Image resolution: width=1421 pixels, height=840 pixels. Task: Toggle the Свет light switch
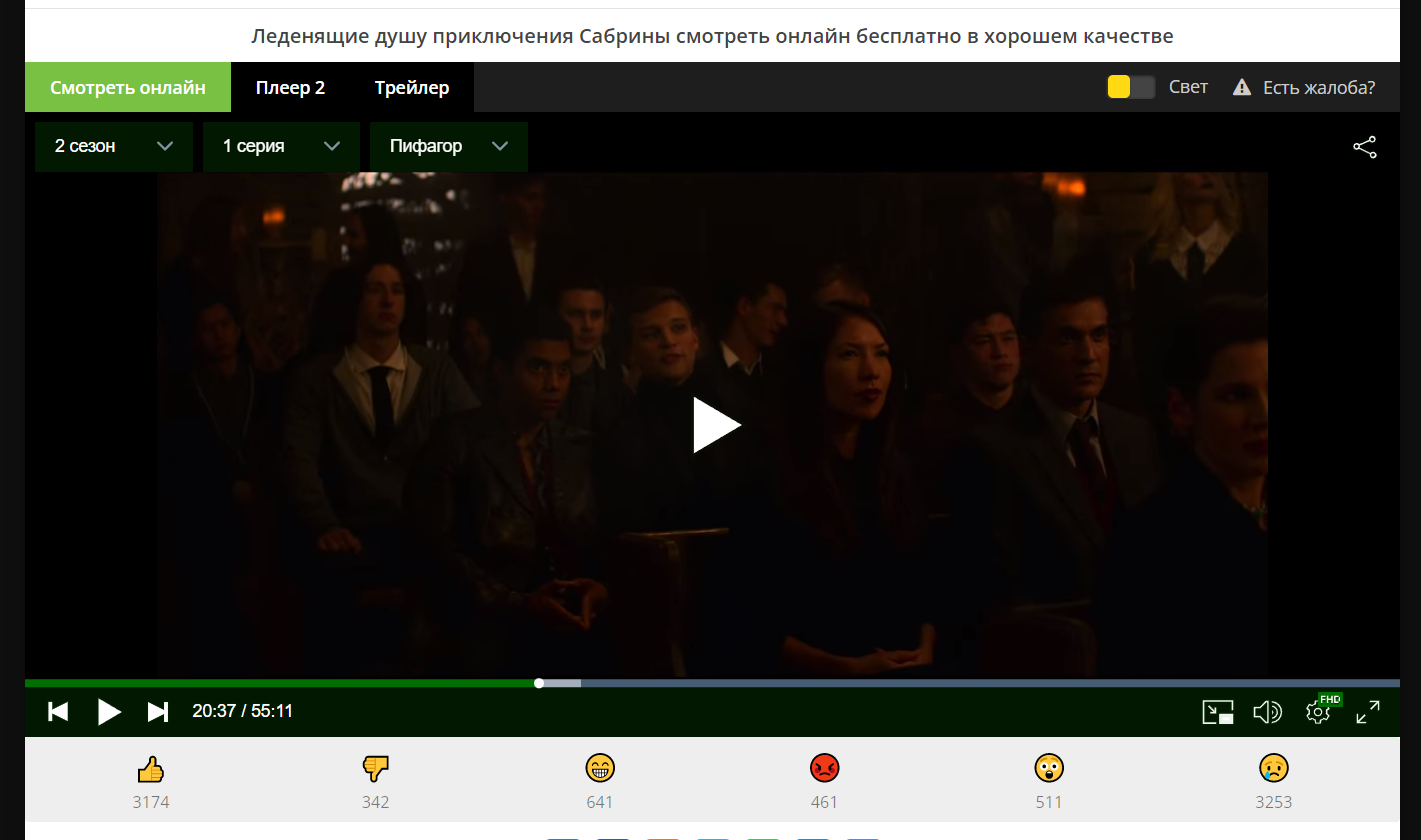click(x=1131, y=87)
